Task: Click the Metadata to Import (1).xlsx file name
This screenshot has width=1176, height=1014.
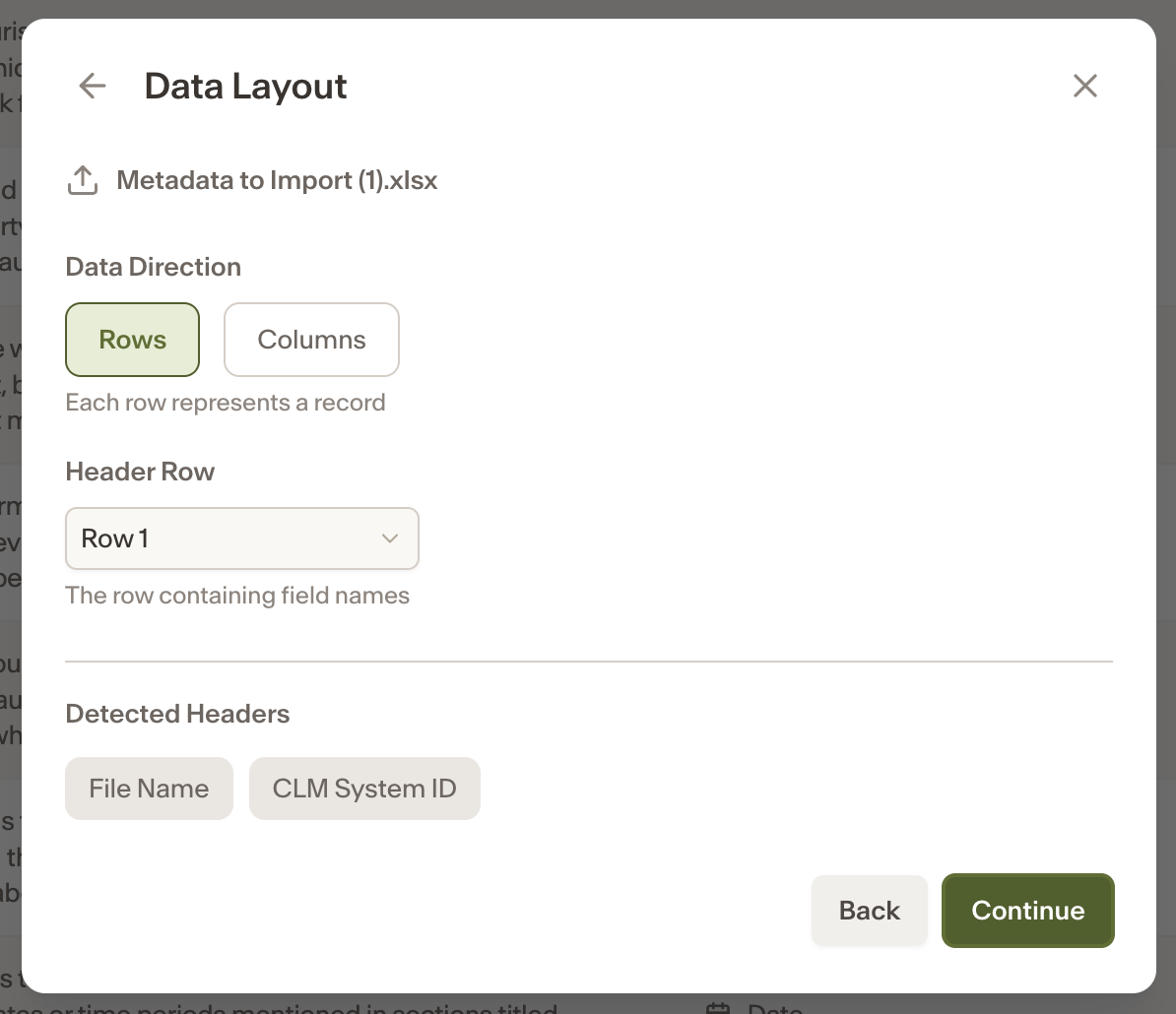Action: click(277, 180)
